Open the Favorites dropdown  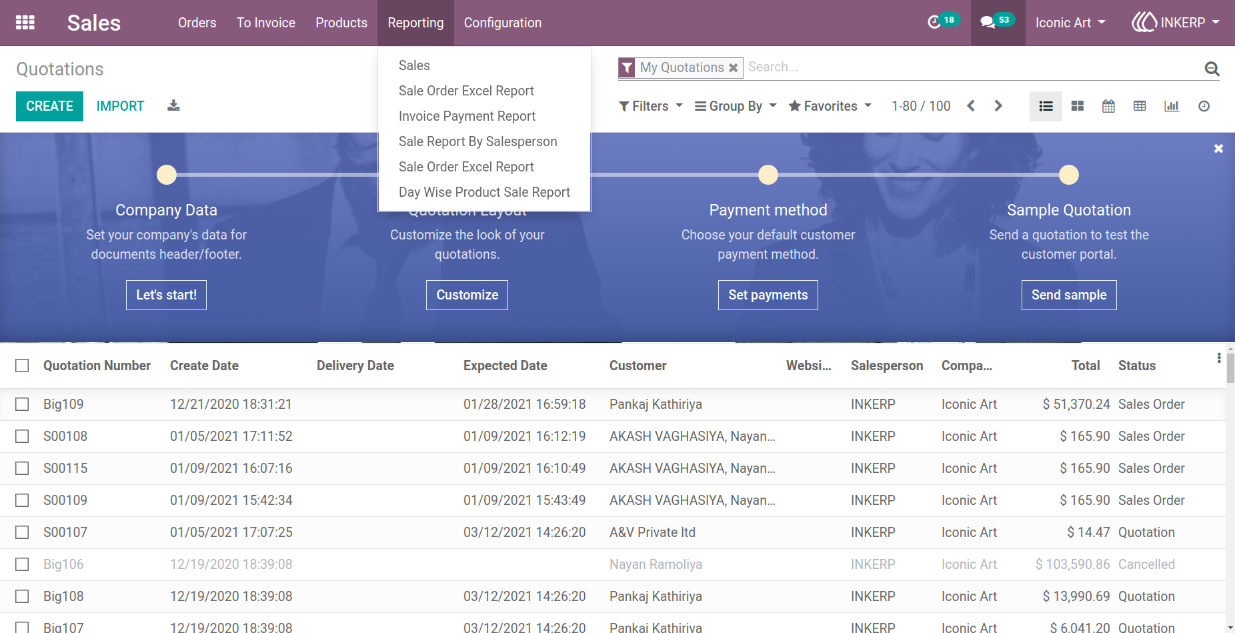tap(830, 106)
